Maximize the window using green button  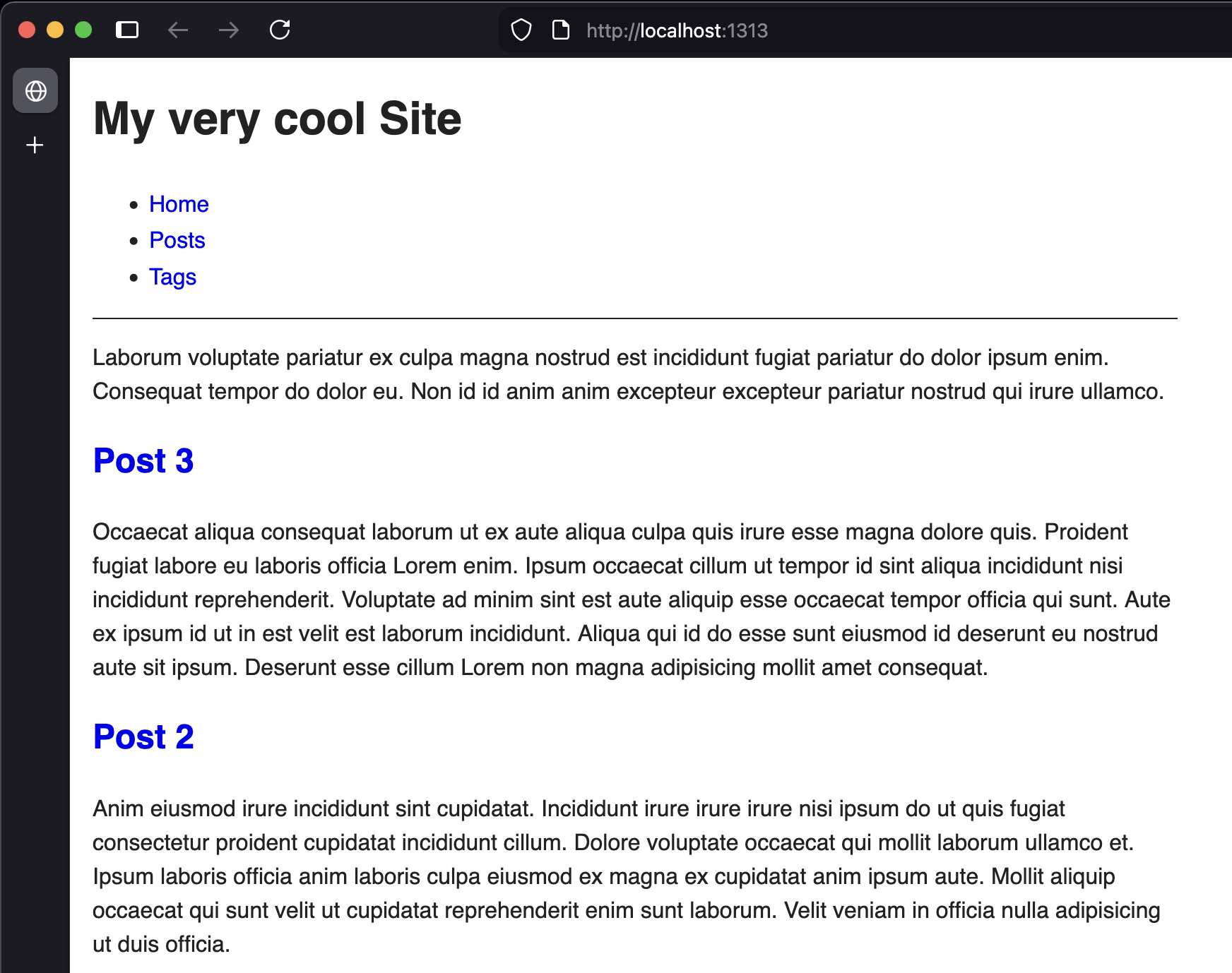click(x=83, y=30)
